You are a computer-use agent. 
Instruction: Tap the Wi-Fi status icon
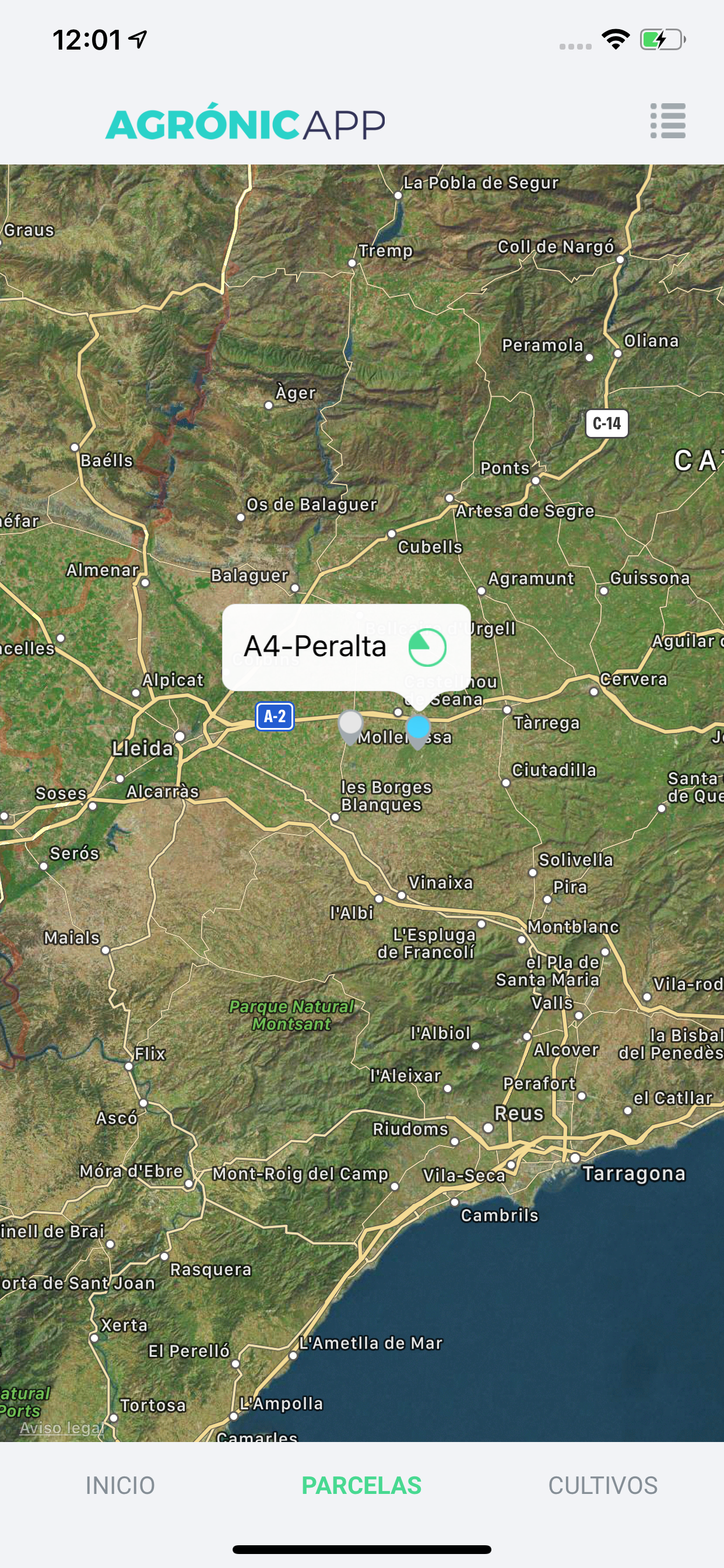click(615, 40)
